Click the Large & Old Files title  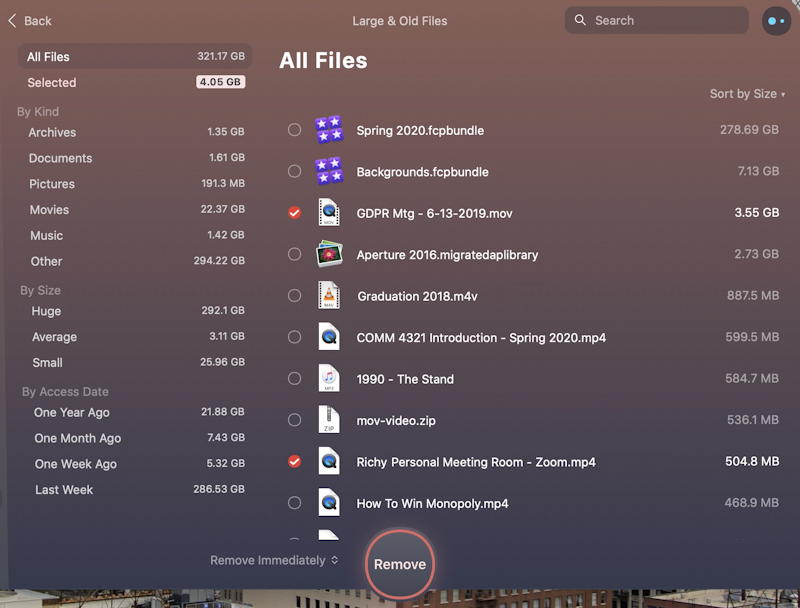[399, 21]
